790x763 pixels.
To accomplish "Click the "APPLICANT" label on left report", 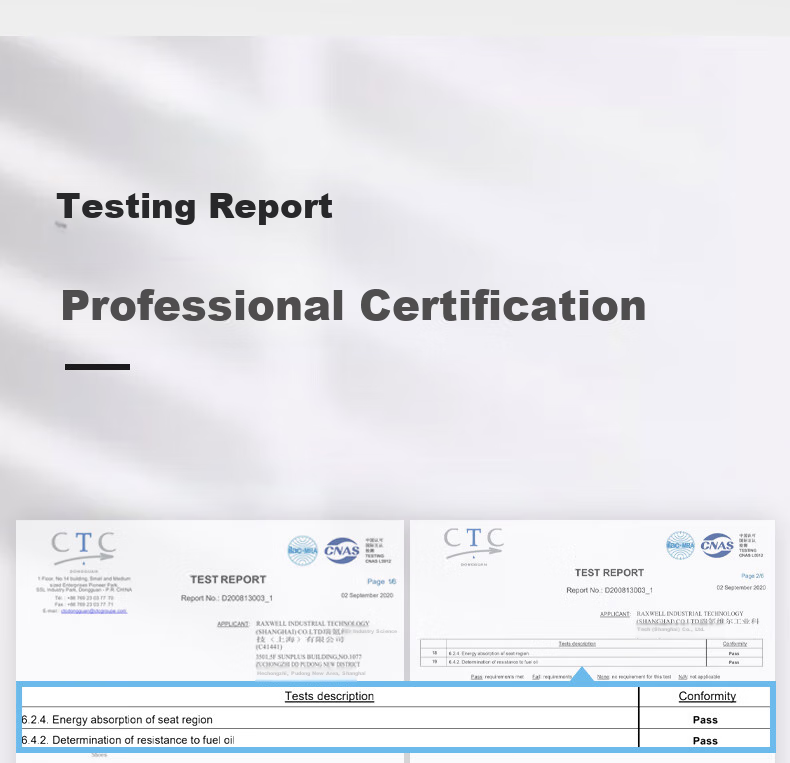I will (233, 624).
